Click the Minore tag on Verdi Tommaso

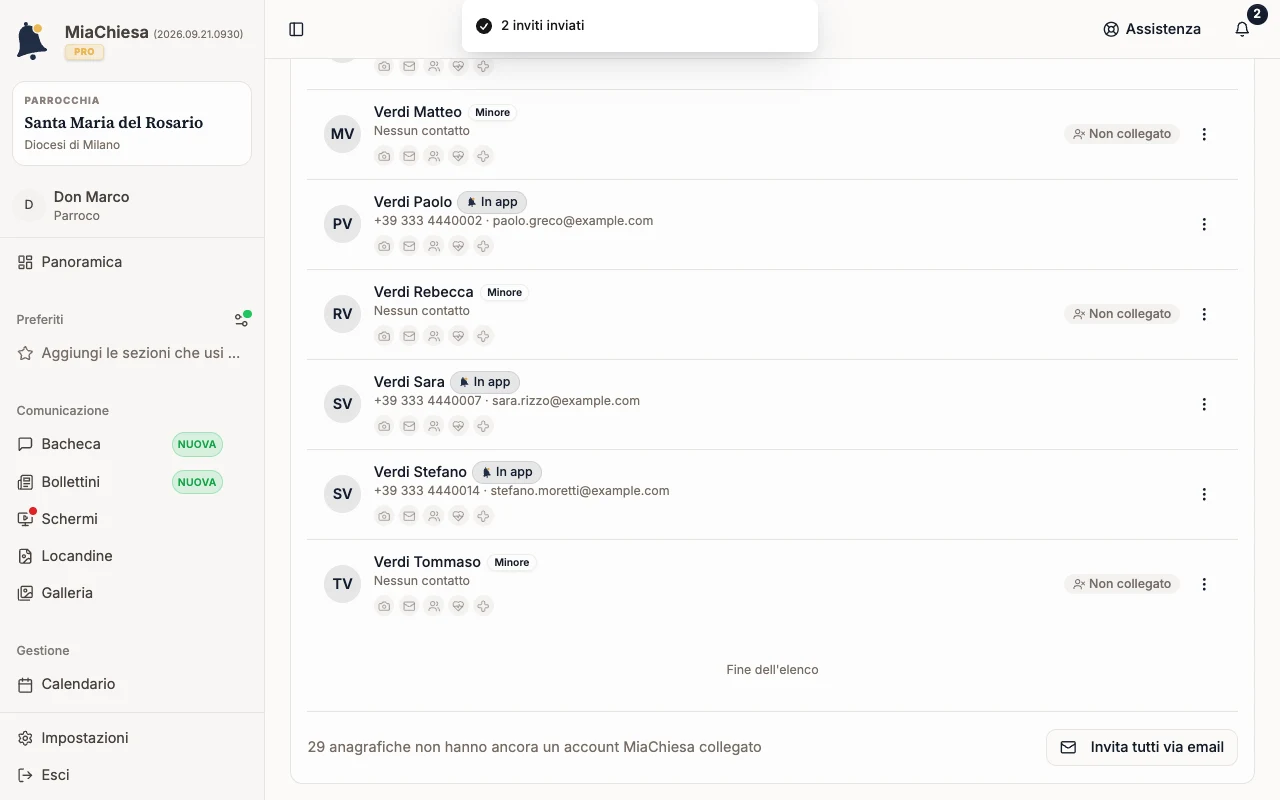pos(512,562)
